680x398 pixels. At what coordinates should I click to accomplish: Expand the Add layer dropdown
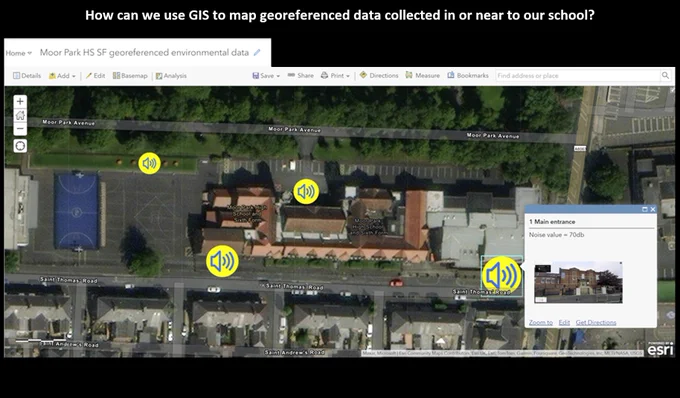[62, 76]
